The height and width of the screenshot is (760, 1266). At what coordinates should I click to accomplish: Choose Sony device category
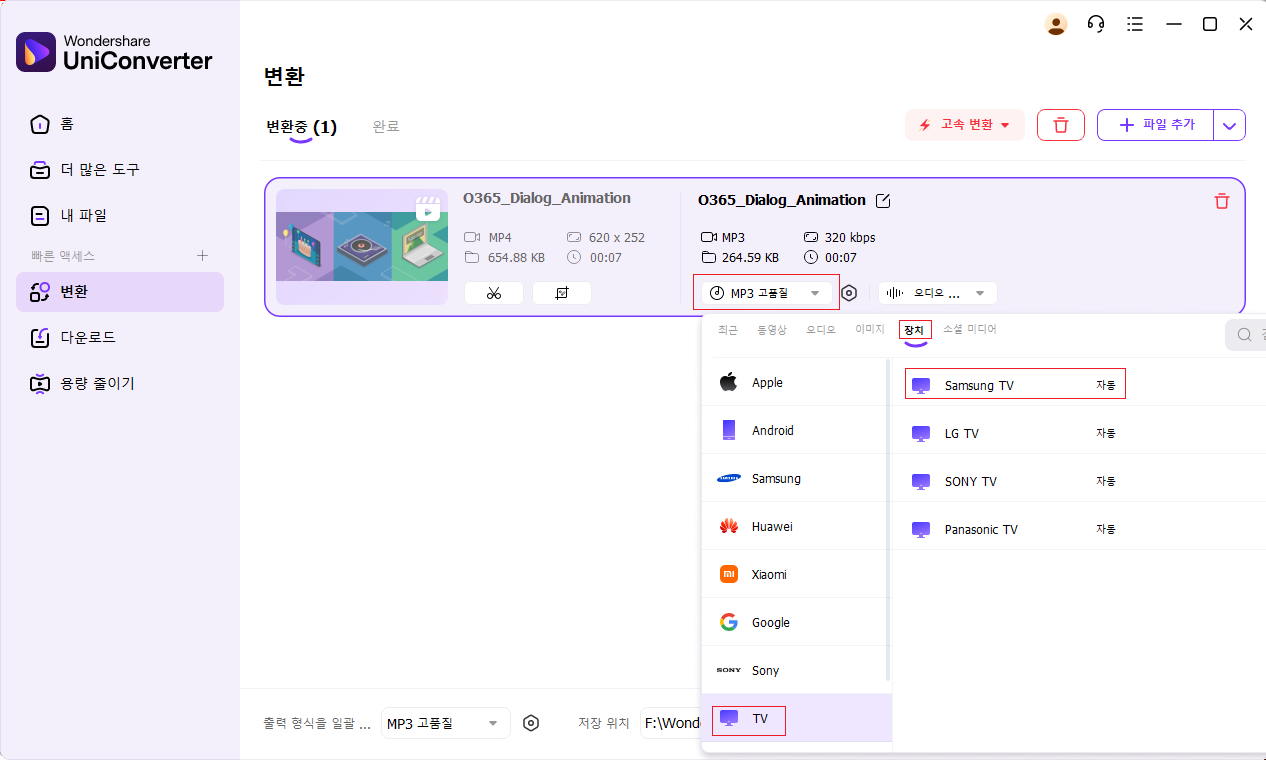pyautogui.click(x=795, y=670)
